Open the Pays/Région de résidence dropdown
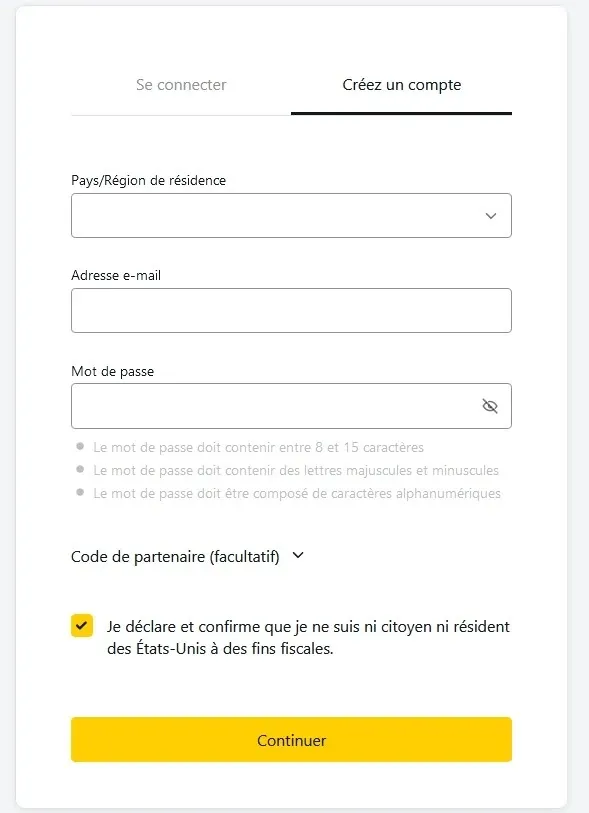Screen dimensions: 589x813 click(290, 215)
